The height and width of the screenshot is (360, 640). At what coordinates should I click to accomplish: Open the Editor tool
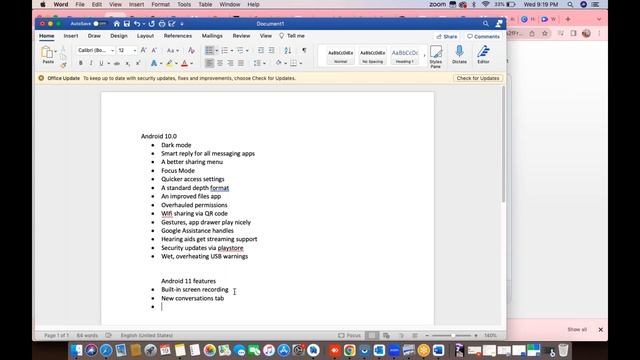[x=483, y=55]
